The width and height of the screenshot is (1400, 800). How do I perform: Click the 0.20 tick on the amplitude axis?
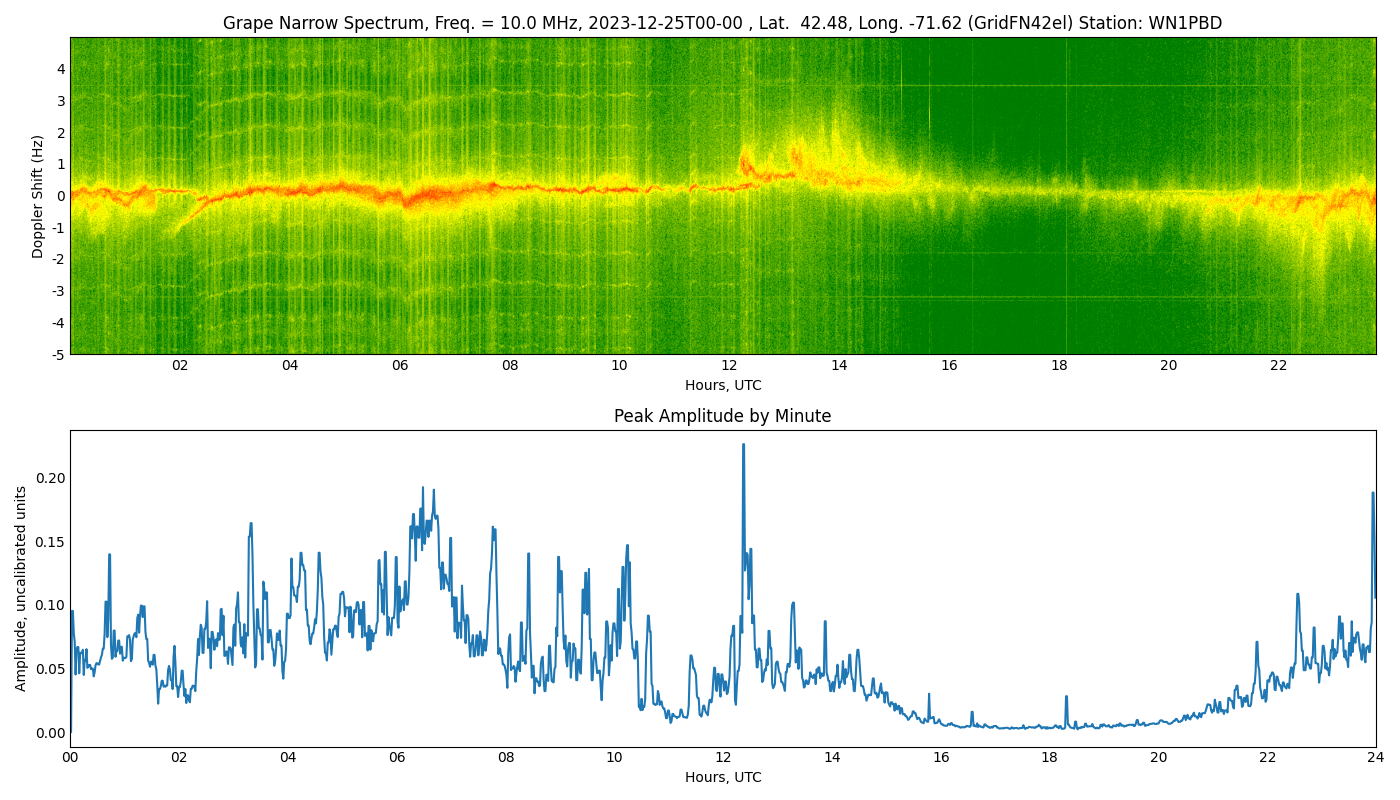click(50, 478)
